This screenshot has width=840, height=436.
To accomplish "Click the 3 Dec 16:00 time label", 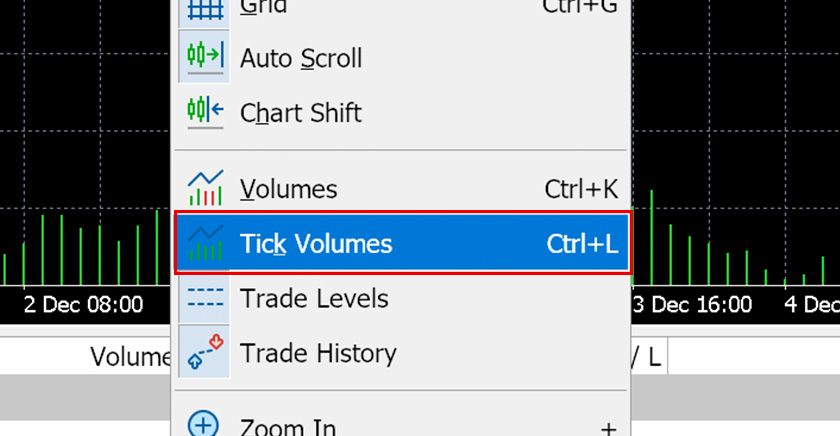I will point(692,304).
